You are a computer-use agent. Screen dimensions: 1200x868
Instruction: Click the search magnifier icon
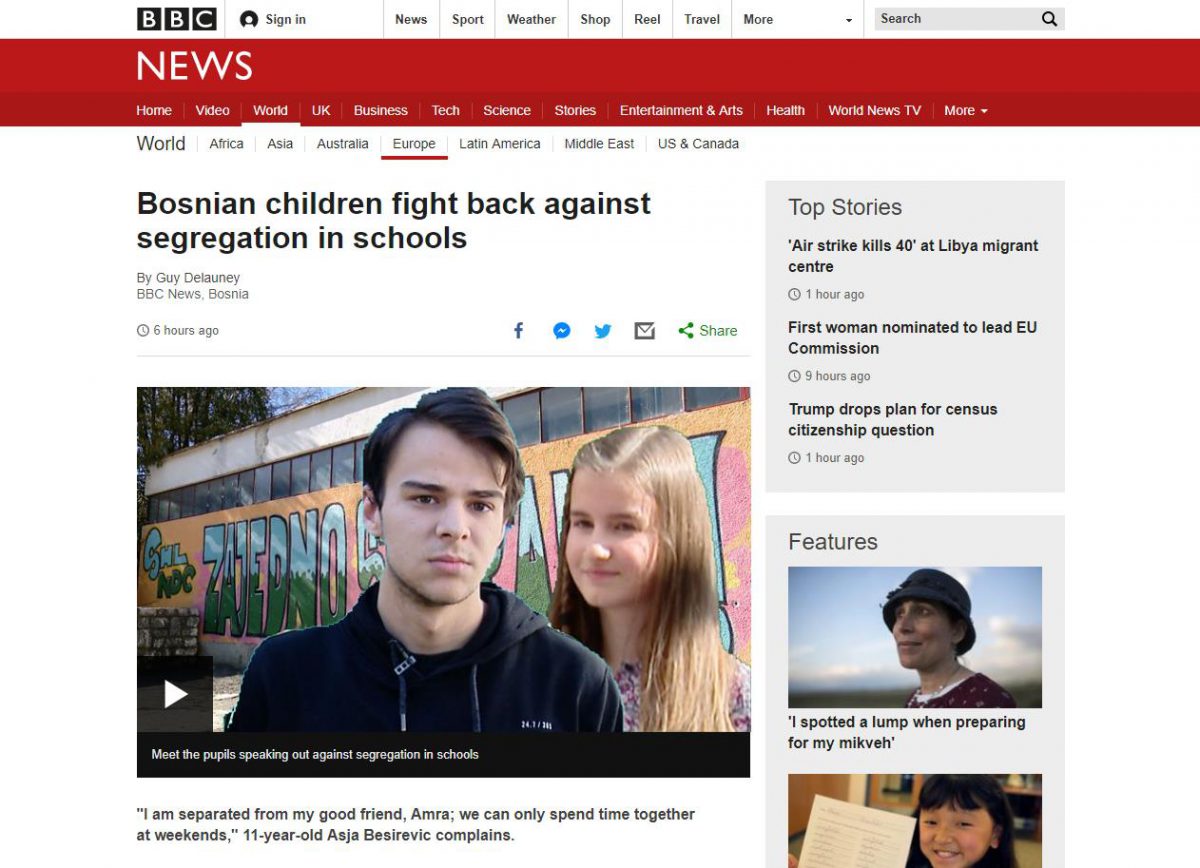click(x=1049, y=19)
